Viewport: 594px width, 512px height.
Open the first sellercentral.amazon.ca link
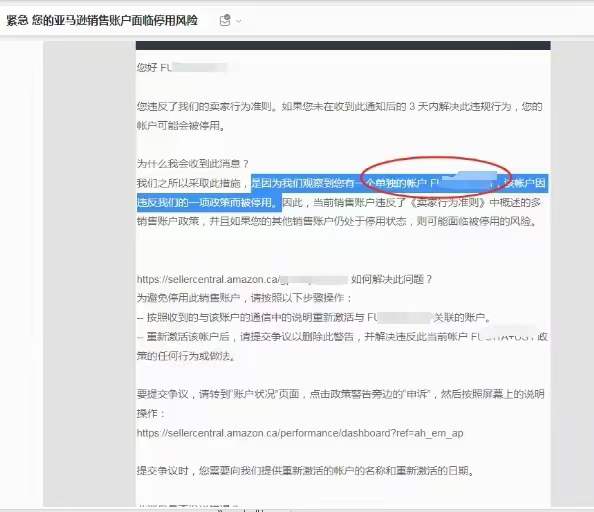242,279
